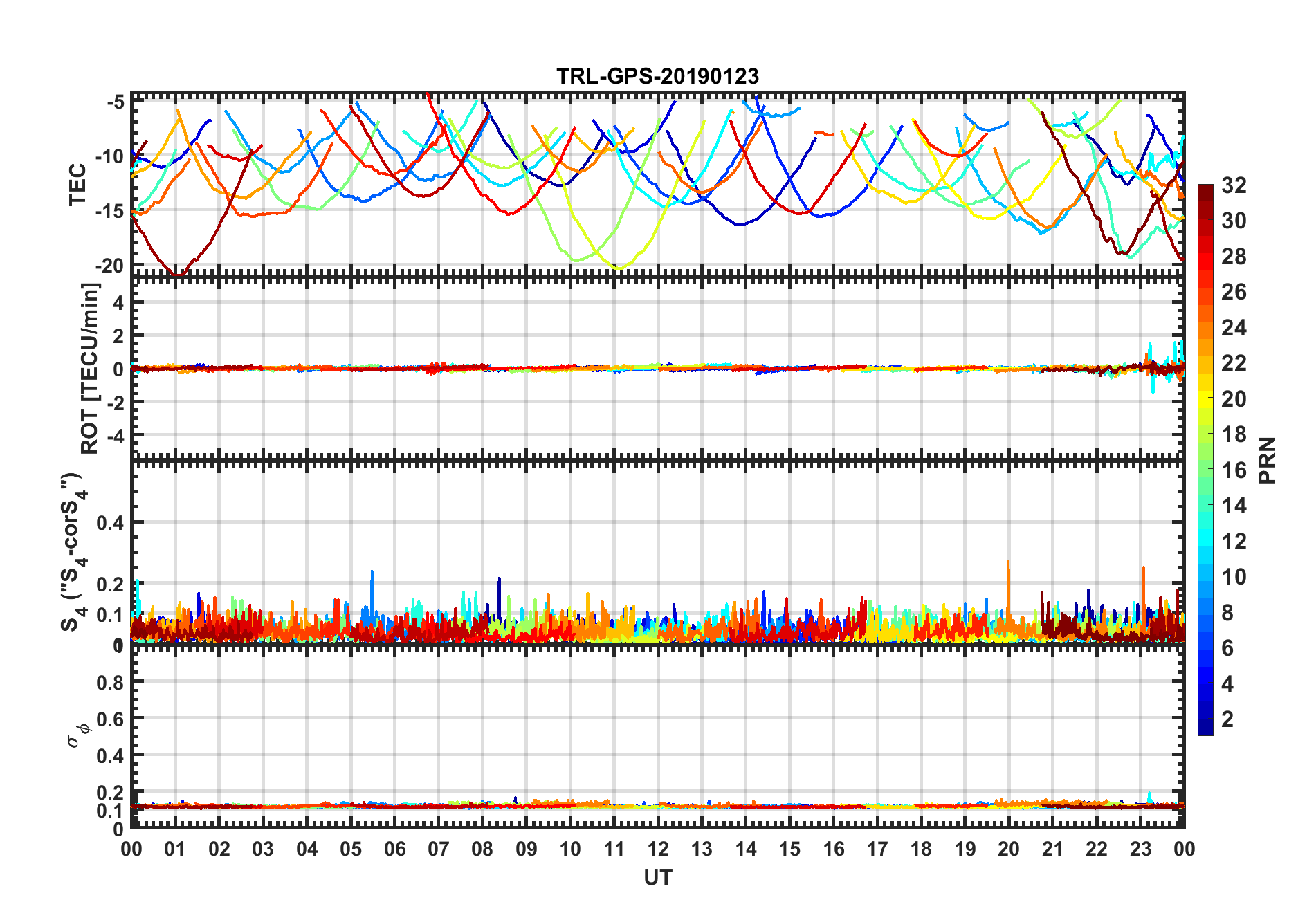Click UT axis hour label 09
This screenshot has height=920, width=1316.
point(527,849)
